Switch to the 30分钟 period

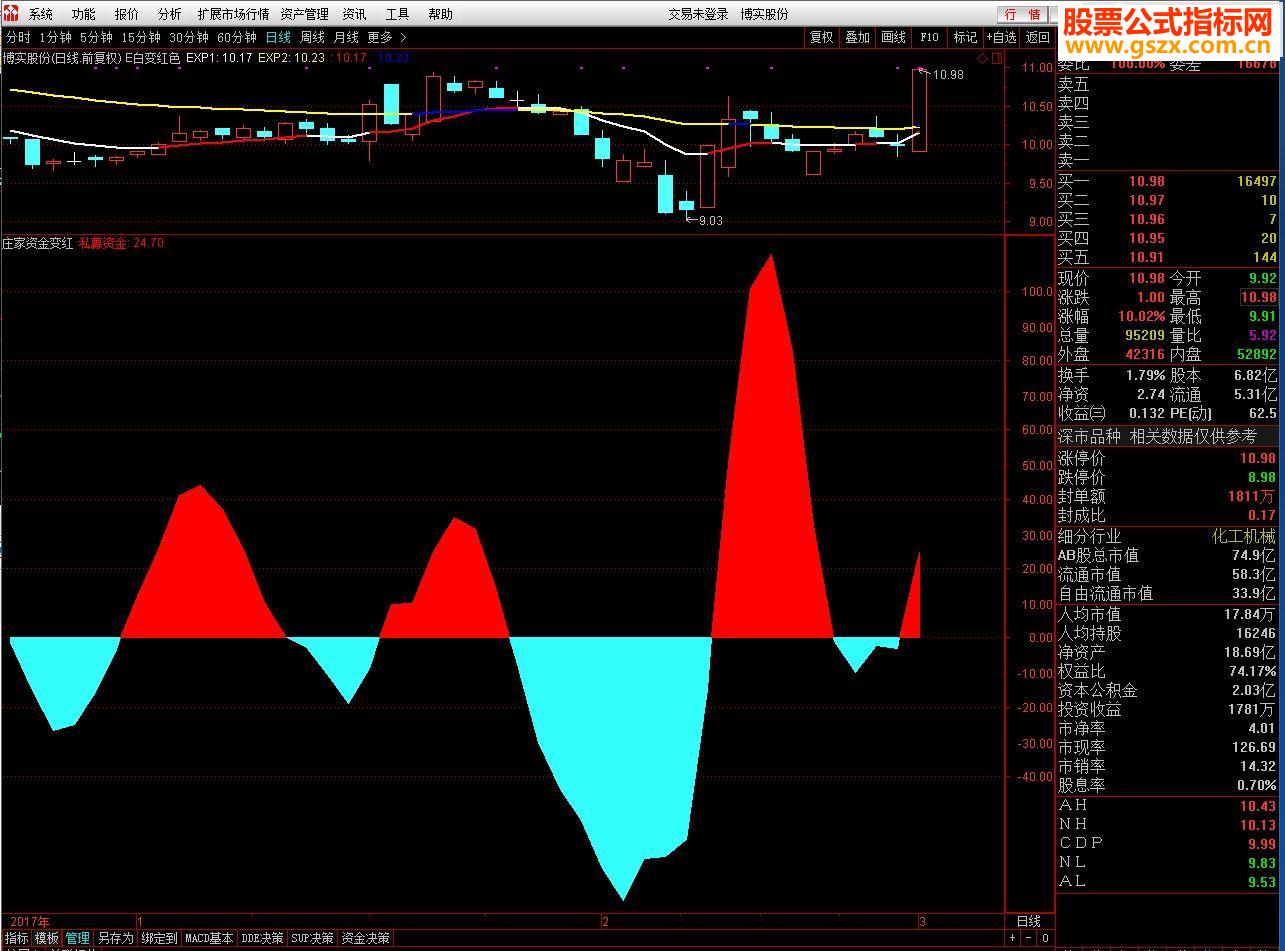(189, 37)
